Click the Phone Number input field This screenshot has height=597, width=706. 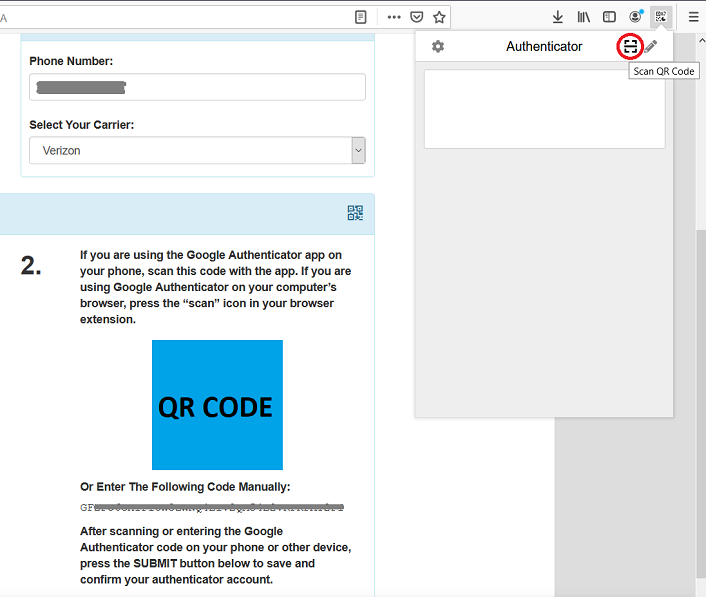pyautogui.click(x=197, y=87)
